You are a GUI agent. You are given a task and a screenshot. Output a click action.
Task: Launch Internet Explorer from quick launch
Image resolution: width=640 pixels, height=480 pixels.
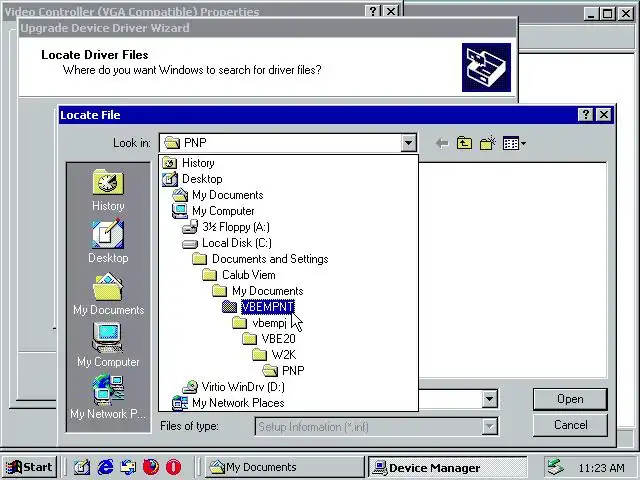tap(105, 467)
